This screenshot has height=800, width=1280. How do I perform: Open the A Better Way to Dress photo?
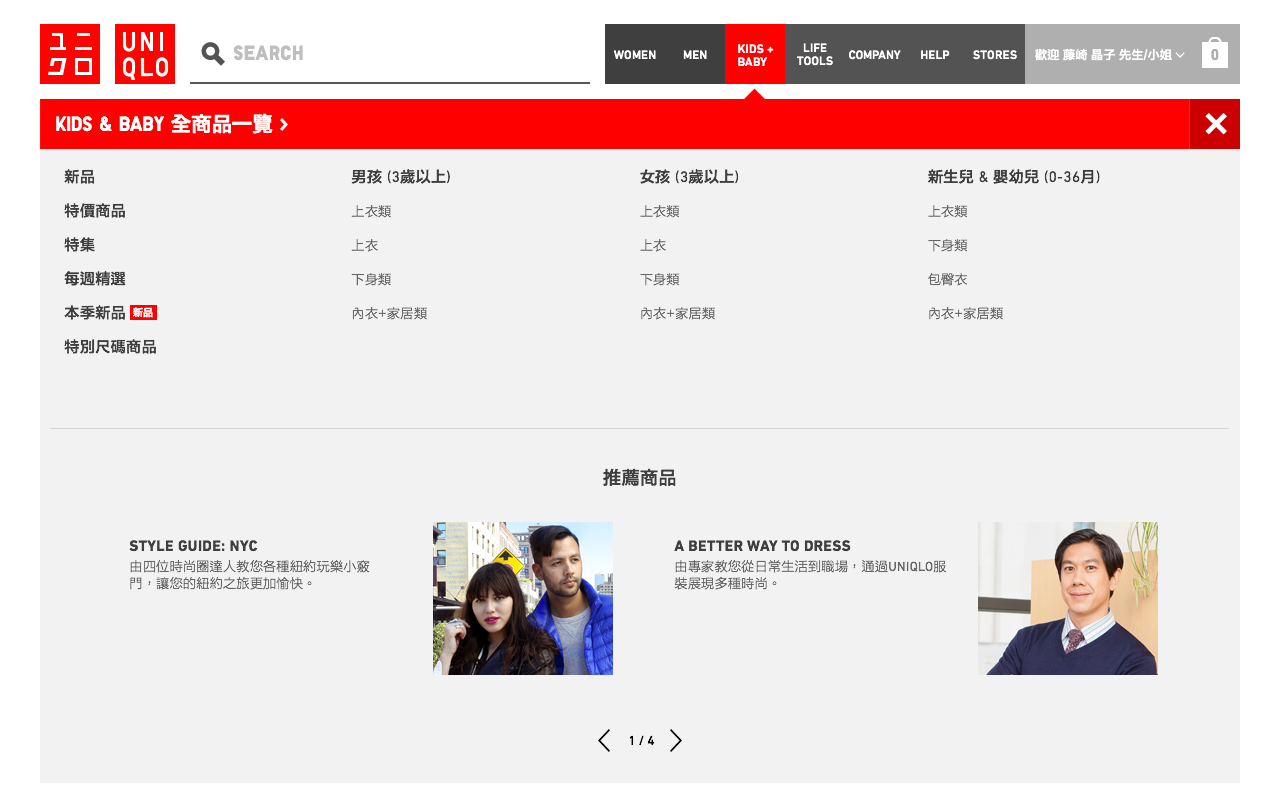pos(1067,598)
